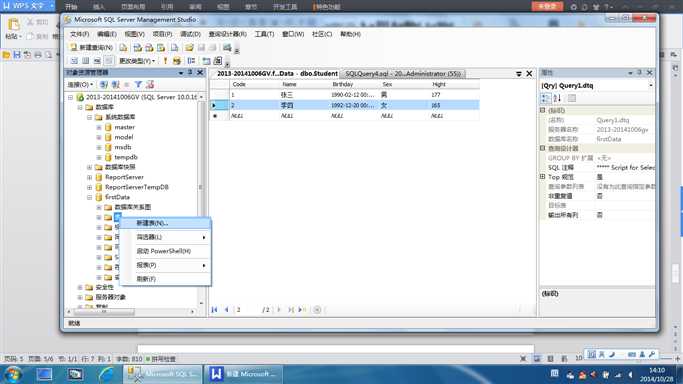Viewport: 683px width, 384px height.
Task: Open the 报表(P) reports submenu
Action: [x=166, y=265]
